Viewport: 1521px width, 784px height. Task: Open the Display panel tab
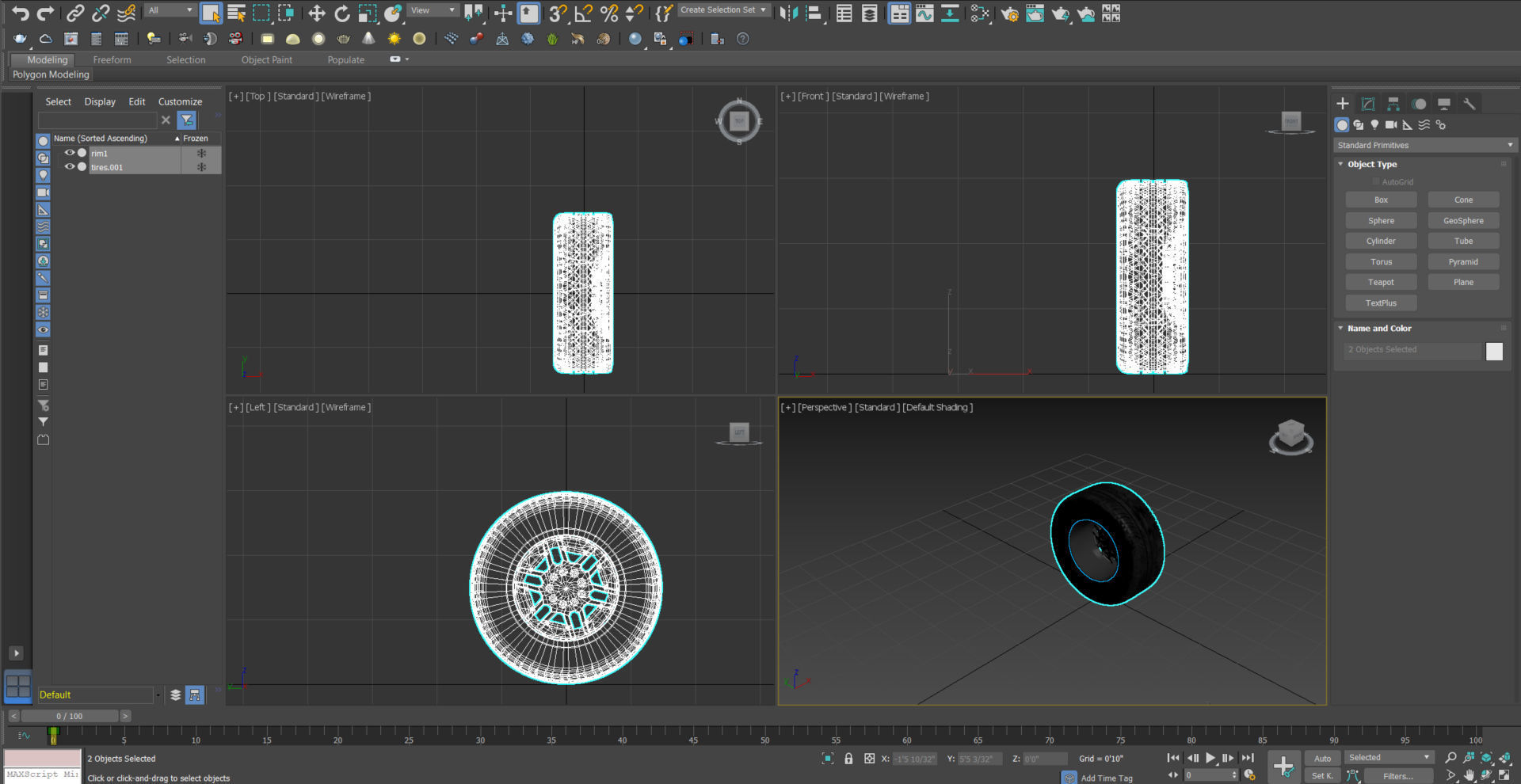click(1444, 104)
